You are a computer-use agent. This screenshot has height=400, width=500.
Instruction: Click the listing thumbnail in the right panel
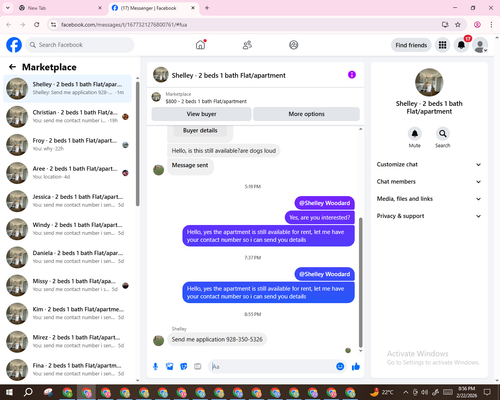click(x=429, y=82)
